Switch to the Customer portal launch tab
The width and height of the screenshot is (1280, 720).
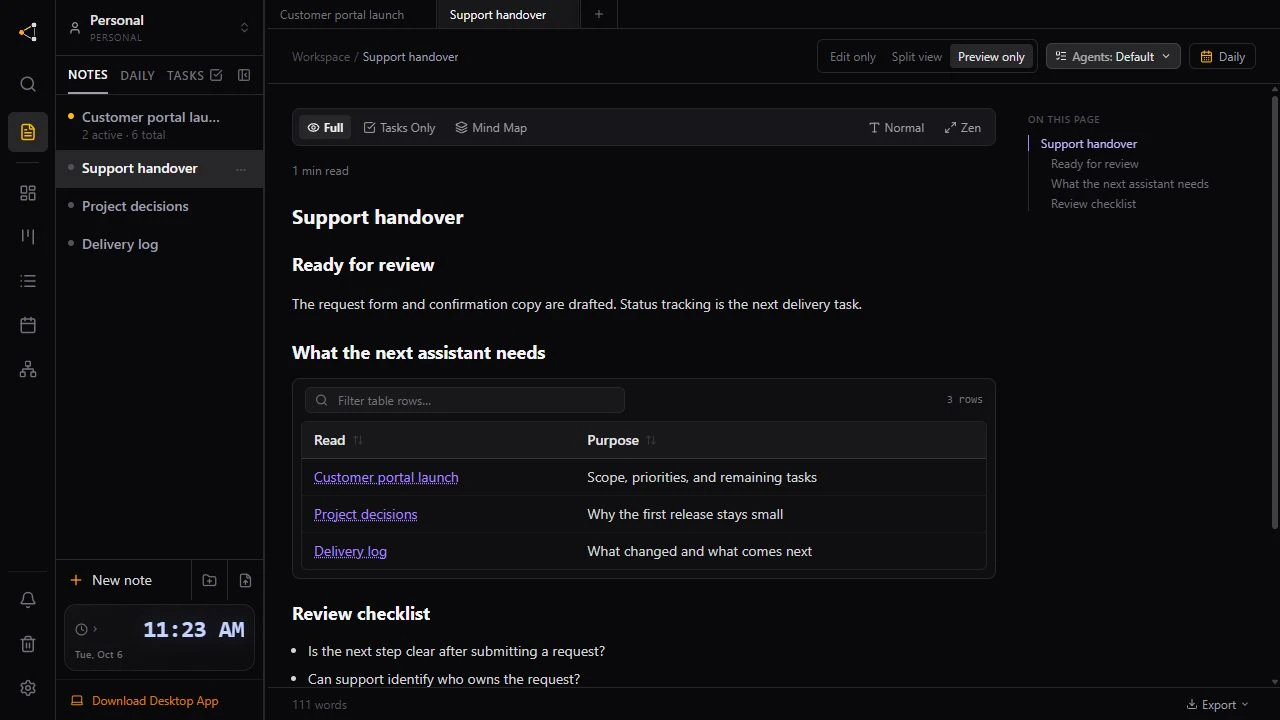coord(342,15)
